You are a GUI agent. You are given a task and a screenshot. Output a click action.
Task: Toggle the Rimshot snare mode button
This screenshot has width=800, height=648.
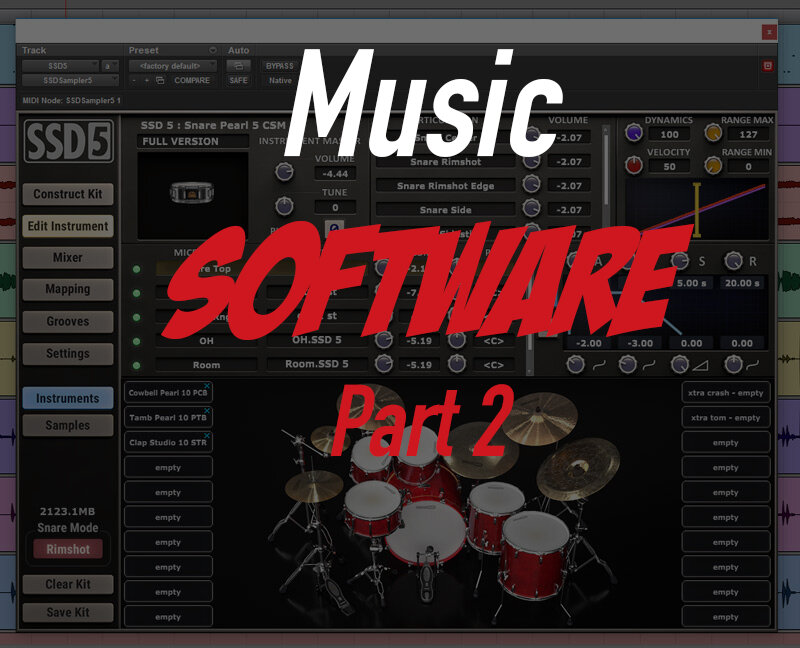click(68, 549)
